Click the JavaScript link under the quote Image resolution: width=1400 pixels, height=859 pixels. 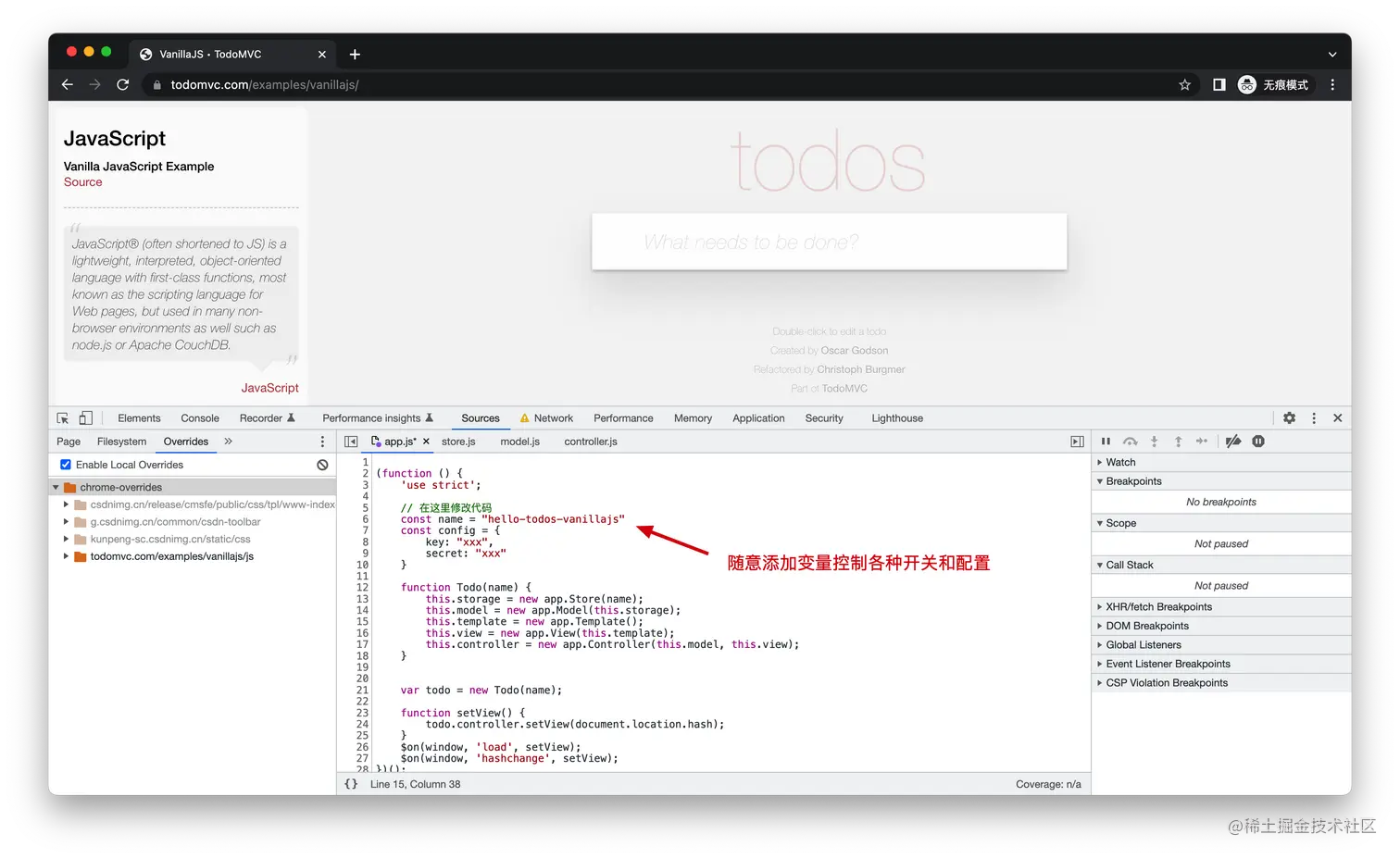tap(269, 388)
